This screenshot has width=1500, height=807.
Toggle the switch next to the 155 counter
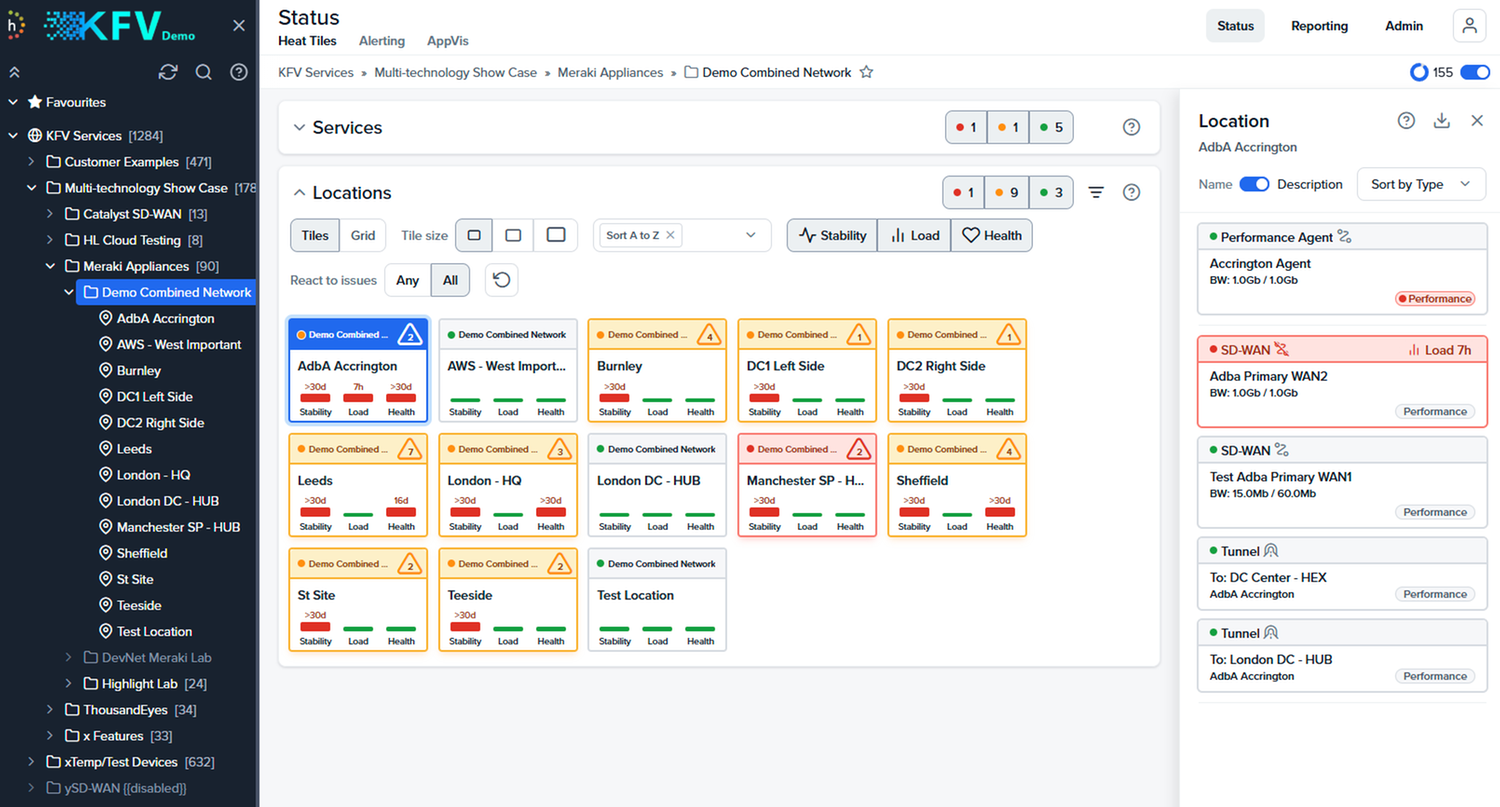1475,72
